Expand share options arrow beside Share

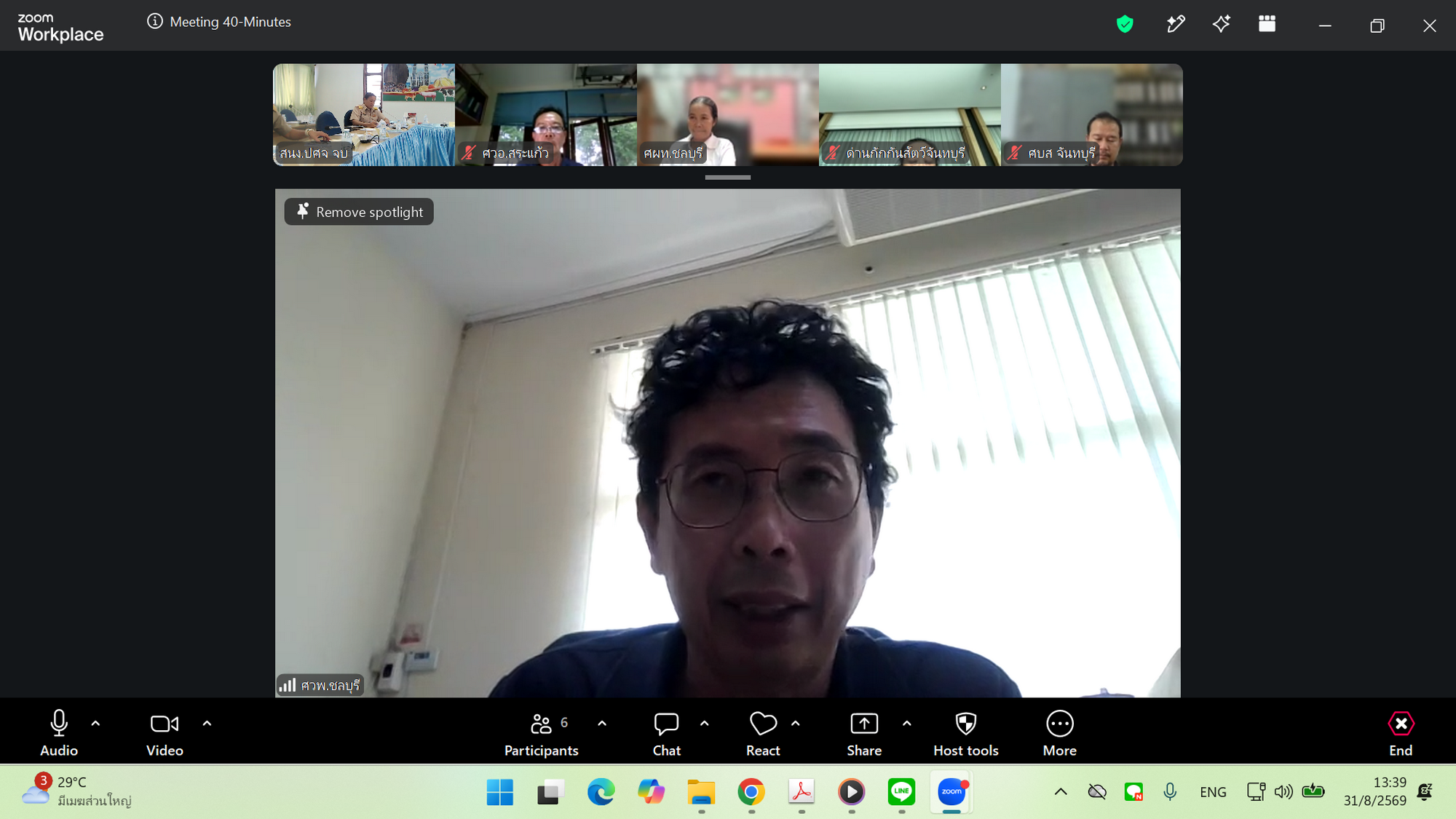(906, 724)
